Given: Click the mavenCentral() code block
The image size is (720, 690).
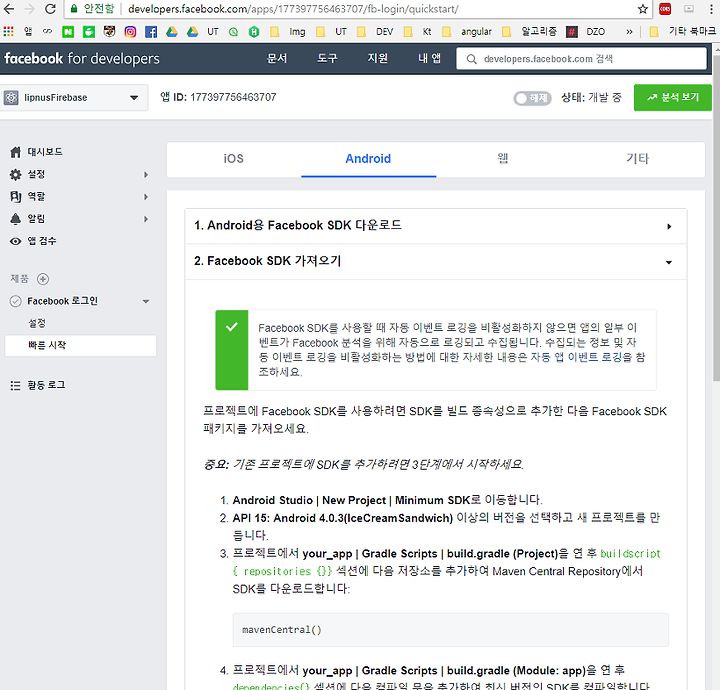Looking at the screenshot, I should tap(450, 629).
